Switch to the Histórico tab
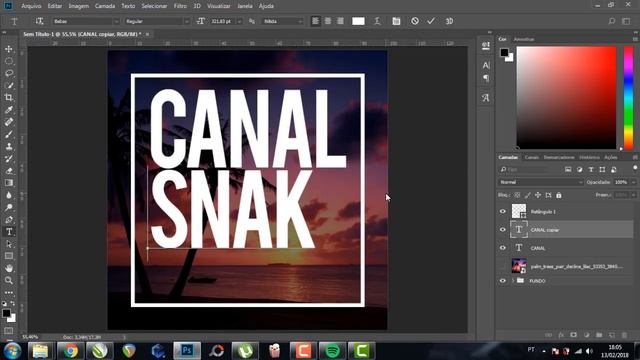Image resolution: width=640 pixels, height=360 pixels. (589, 157)
